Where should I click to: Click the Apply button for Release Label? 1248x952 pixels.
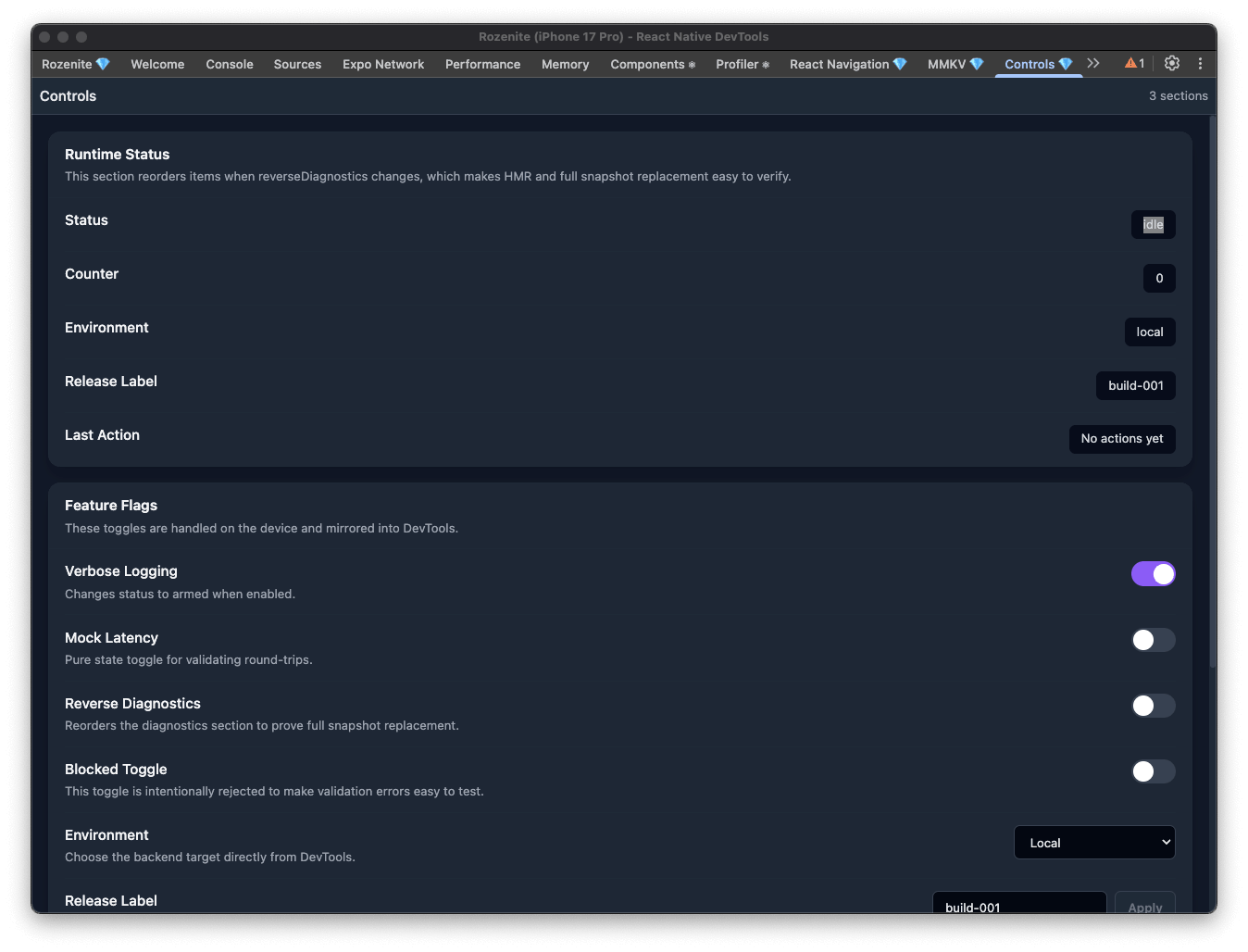1144,904
